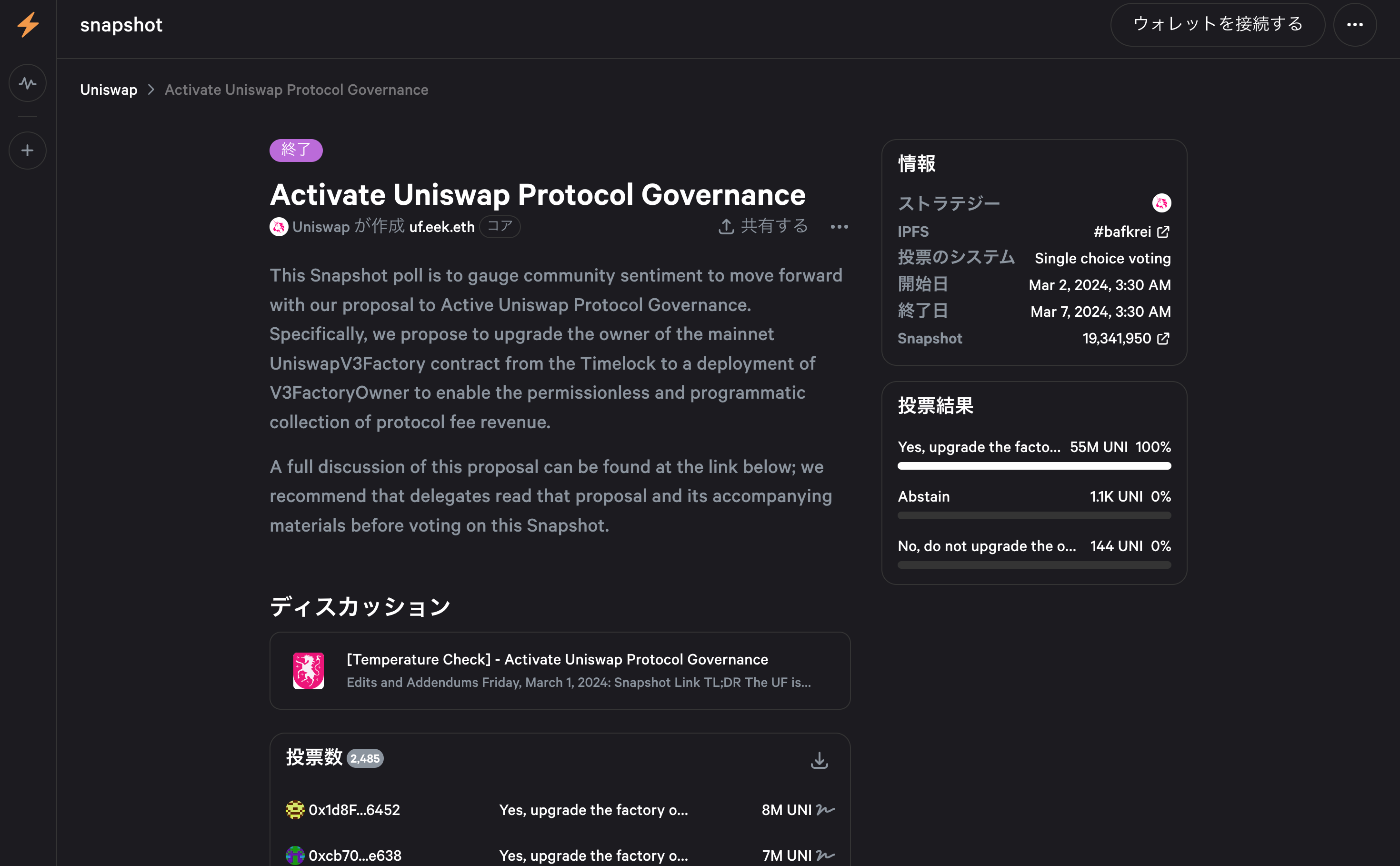
Task: Open the proposal three-dot menu
Action: point(839,227)
